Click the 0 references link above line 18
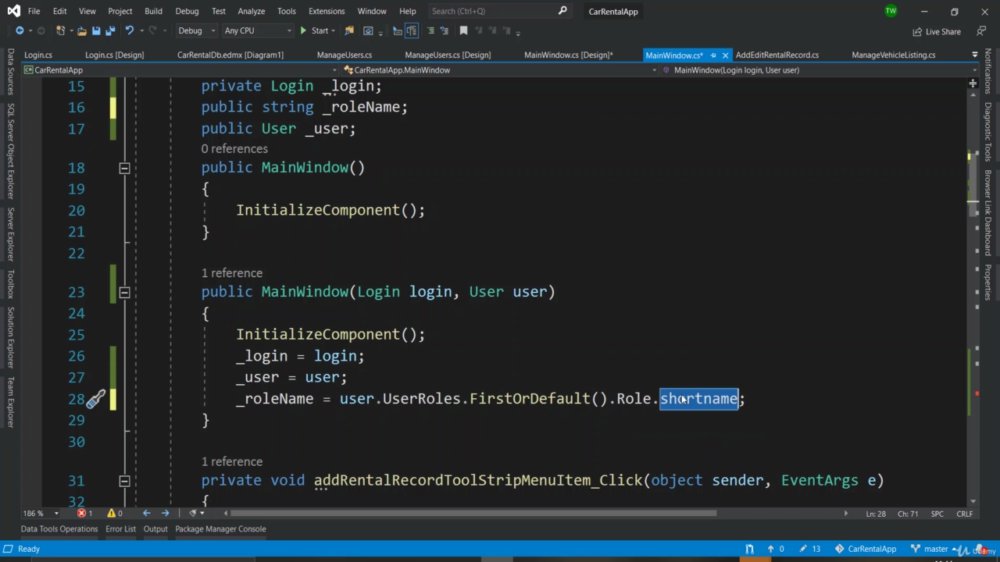The image size is (1000, 562). click(x=235, y=149)
